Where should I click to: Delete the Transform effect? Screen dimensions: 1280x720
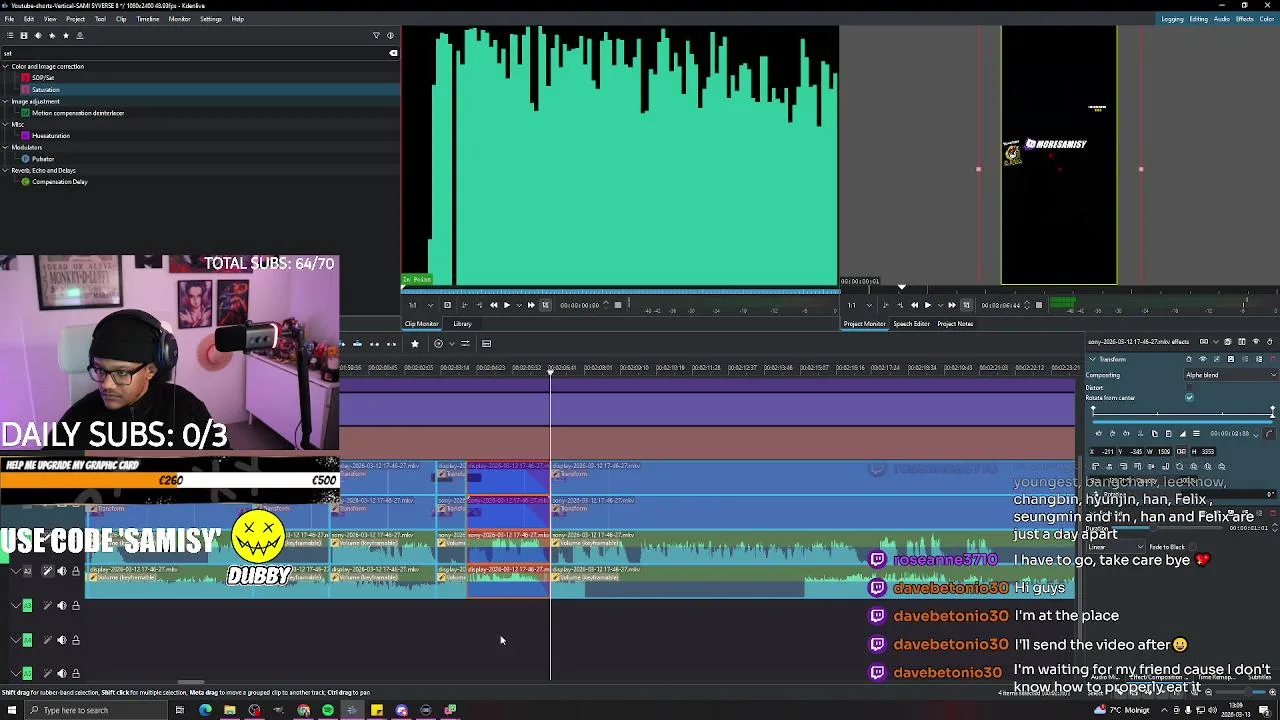[1273, 359]
